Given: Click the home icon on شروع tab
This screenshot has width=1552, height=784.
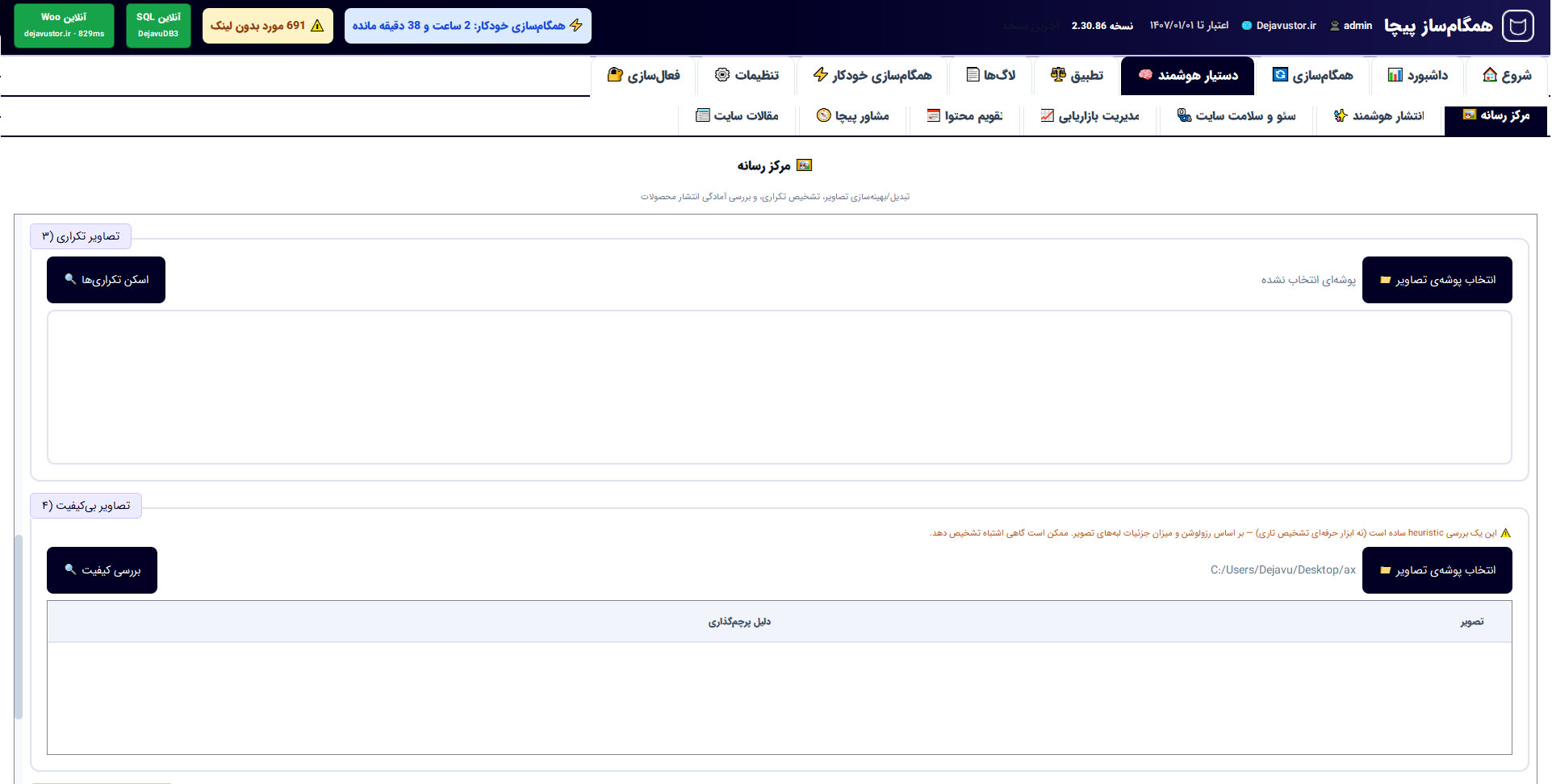Looking at the screenshot, I should 1490,75.
